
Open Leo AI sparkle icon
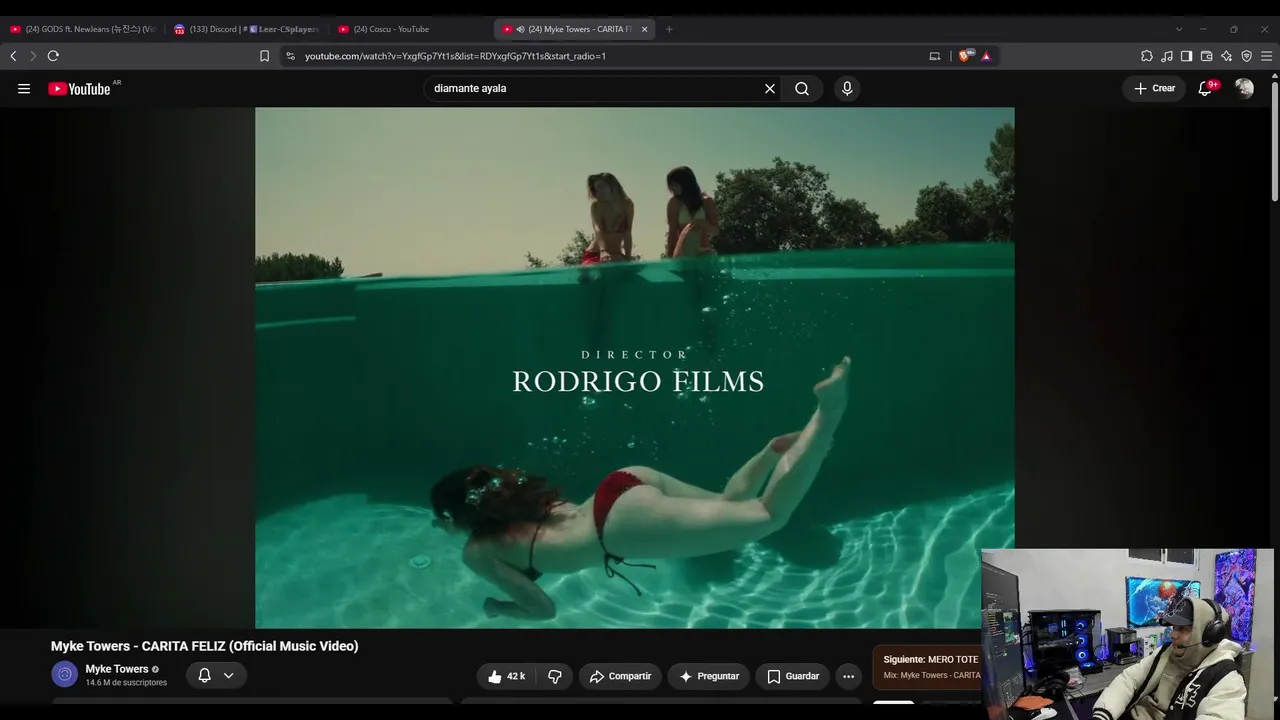(1226, 56)
